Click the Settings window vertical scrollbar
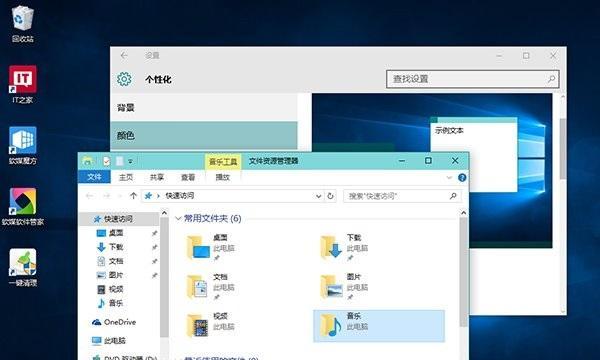600x360 pixels. point(562,149)
